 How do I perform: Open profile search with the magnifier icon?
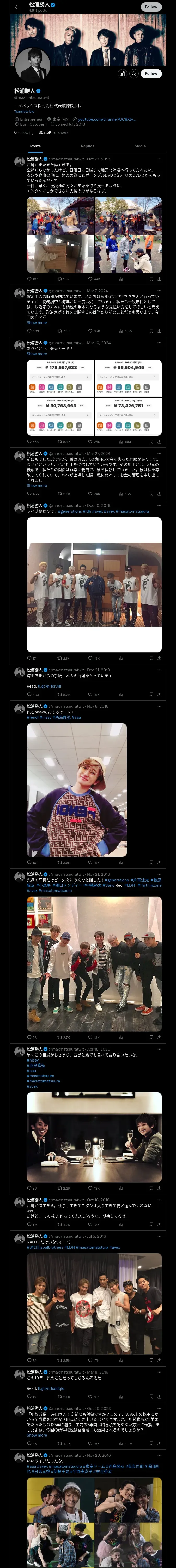click(134, 74)
